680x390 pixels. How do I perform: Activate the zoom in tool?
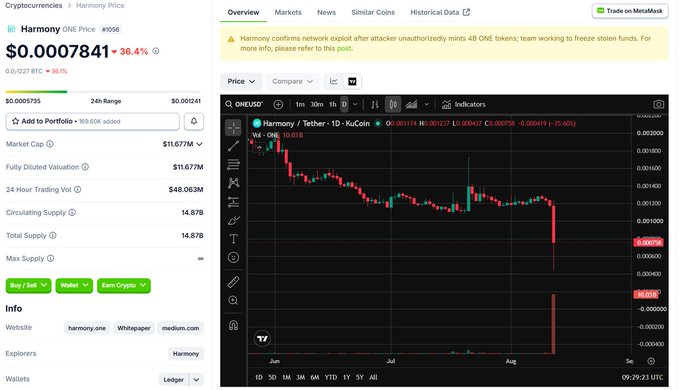pyautogui.click(x=233, y=300)
